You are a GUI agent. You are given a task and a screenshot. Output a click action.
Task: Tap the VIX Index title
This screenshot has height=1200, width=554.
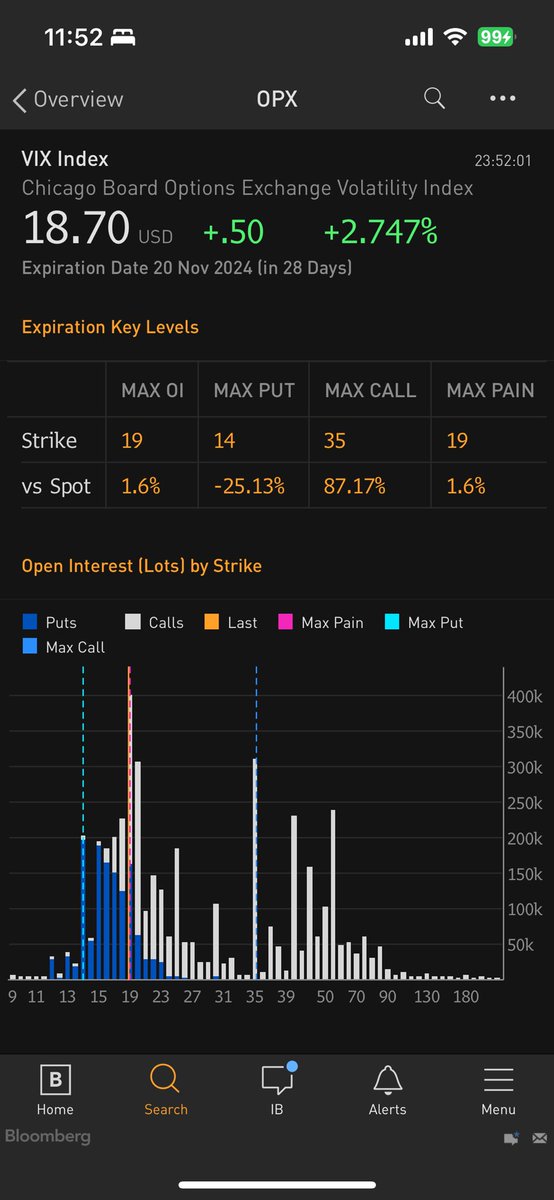pyautogui.click(x=65, y=159)
